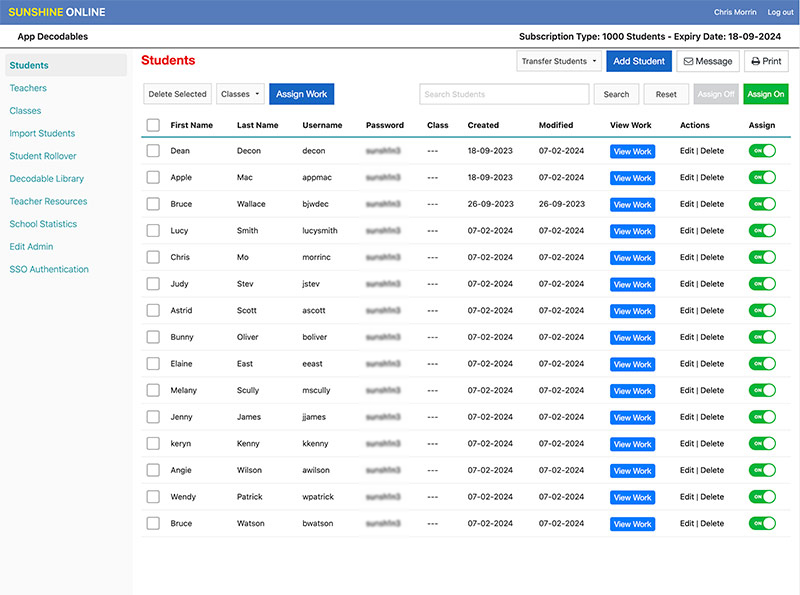Viewport: 800px width, 595px height.
Task: Log out of Sunshine Online
Action: coord(780,12)
